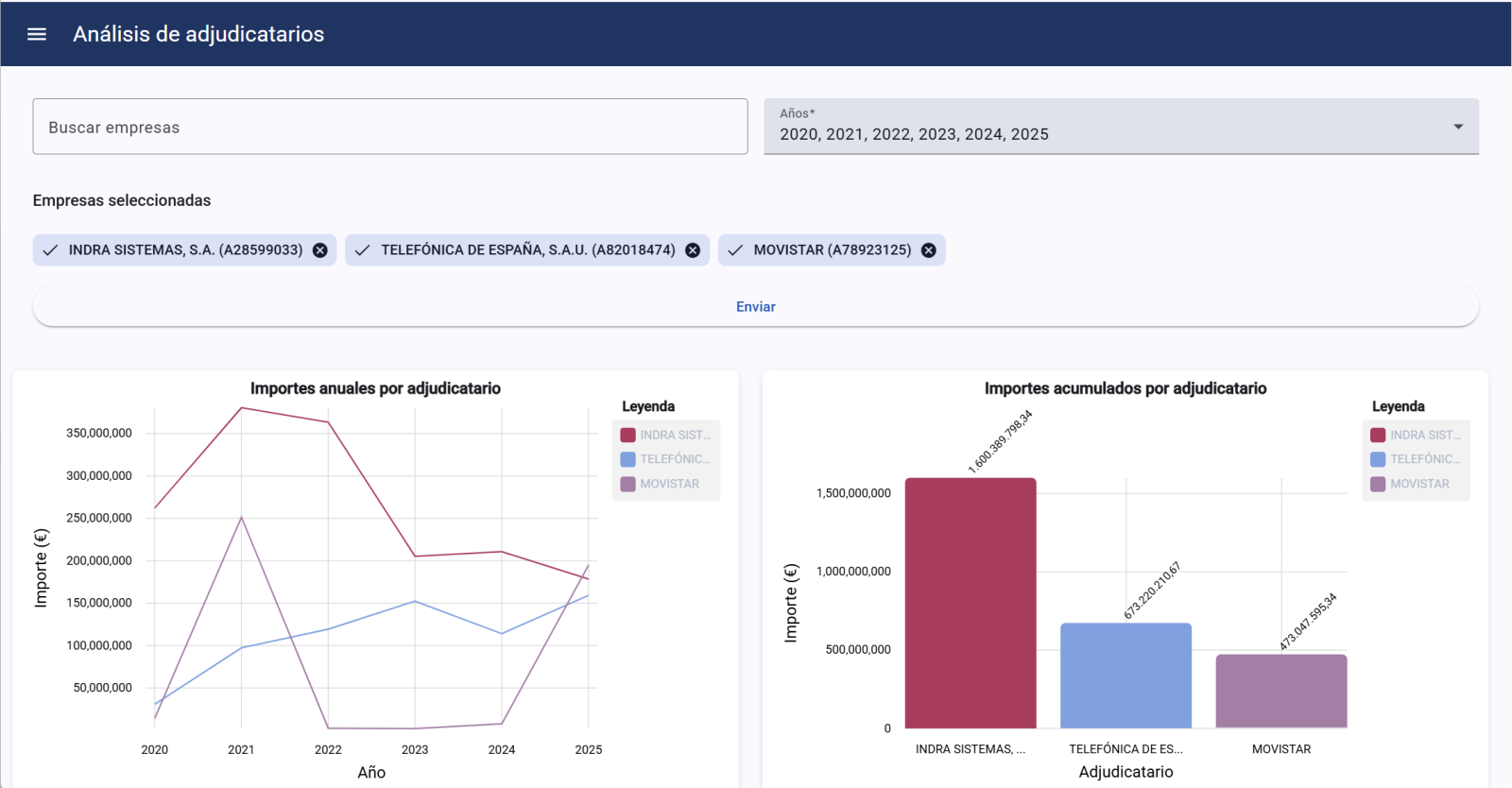Select the MOVISTAR purple bar
This screenshot has height=788, width=1512.
click(1280, 691)
